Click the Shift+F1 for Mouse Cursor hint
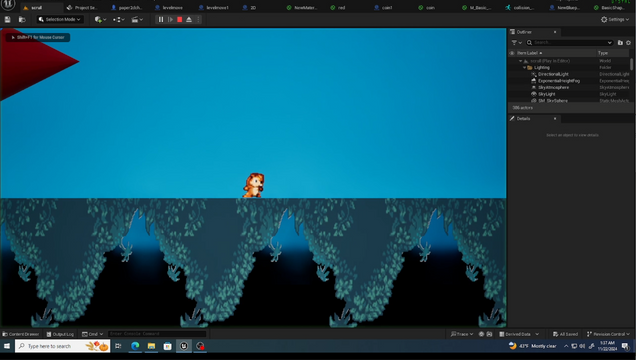 click(x=38, y=37)
